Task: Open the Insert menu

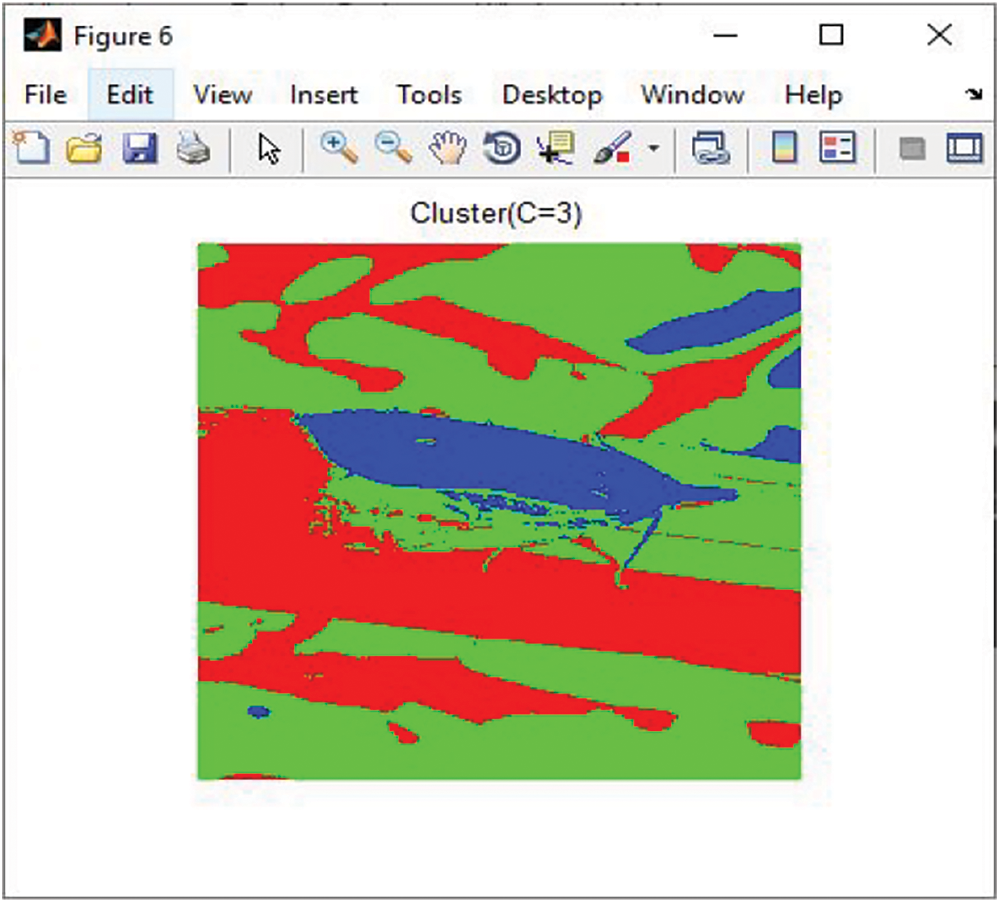Action: 323,94
